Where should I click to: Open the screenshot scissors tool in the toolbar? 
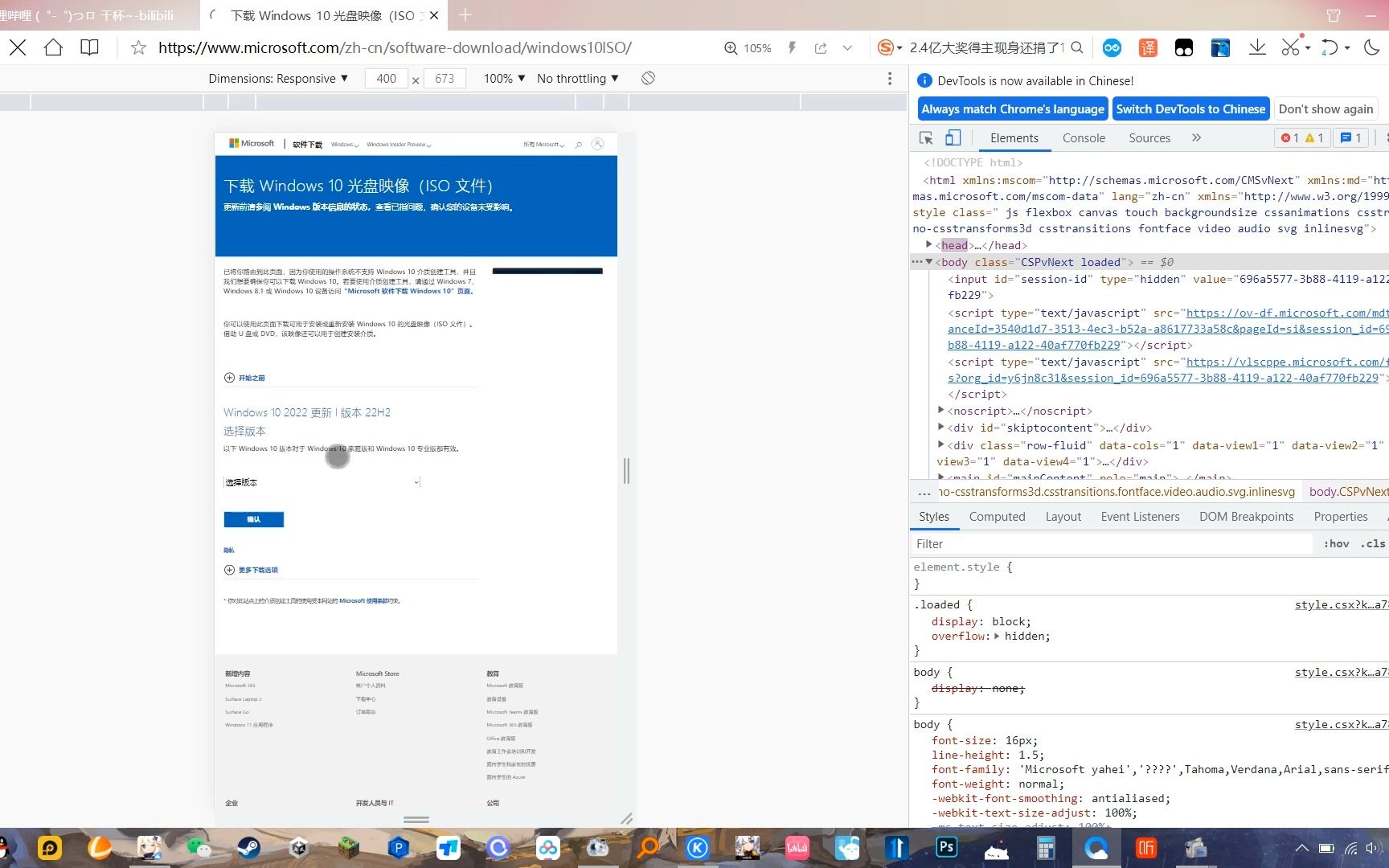[x=1290, y=47]
